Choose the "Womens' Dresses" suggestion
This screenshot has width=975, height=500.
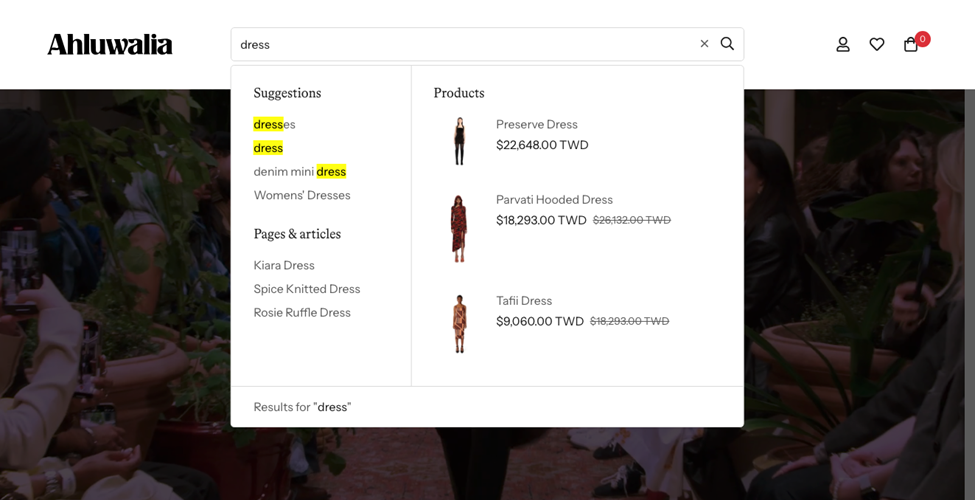pyautogui.click(x=302, y=195)
